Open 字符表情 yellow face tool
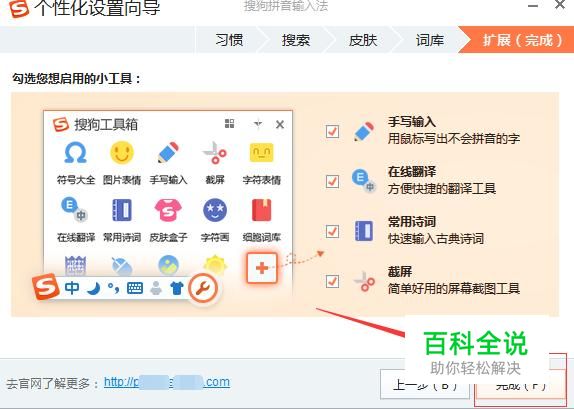 click(261, 153)
